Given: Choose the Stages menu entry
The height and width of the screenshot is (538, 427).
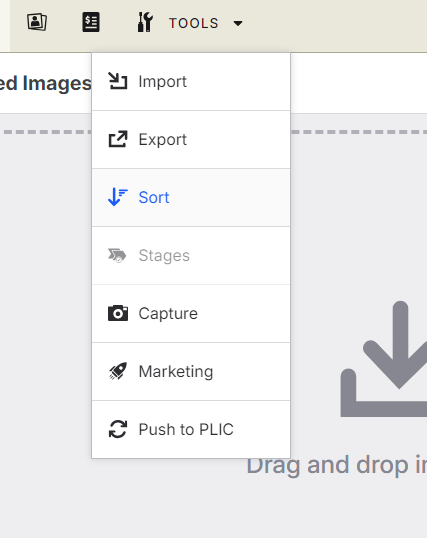Looking at the screenshot, I should [191, 256].
